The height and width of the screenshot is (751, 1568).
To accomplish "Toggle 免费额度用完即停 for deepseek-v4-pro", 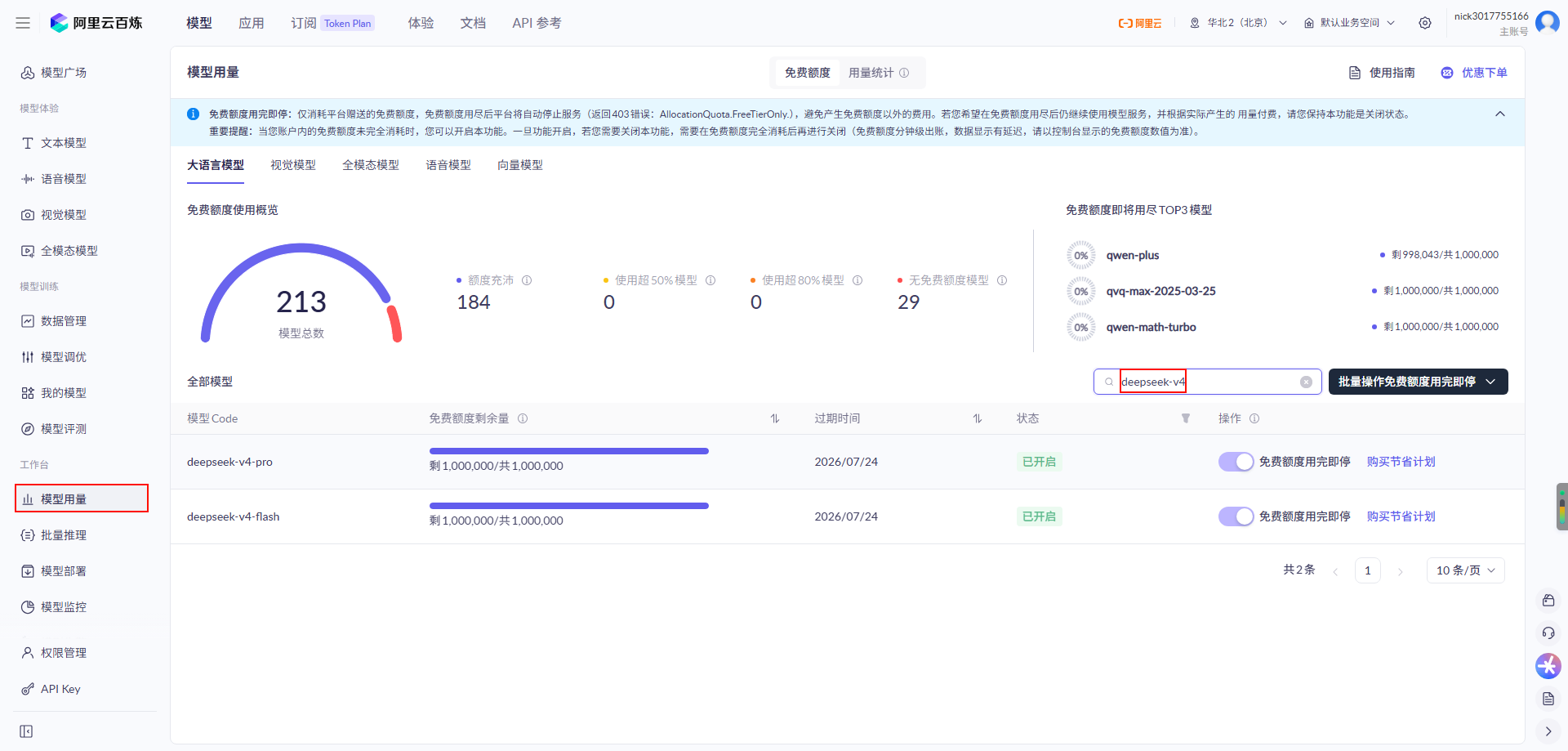I will click(1236, 462).
